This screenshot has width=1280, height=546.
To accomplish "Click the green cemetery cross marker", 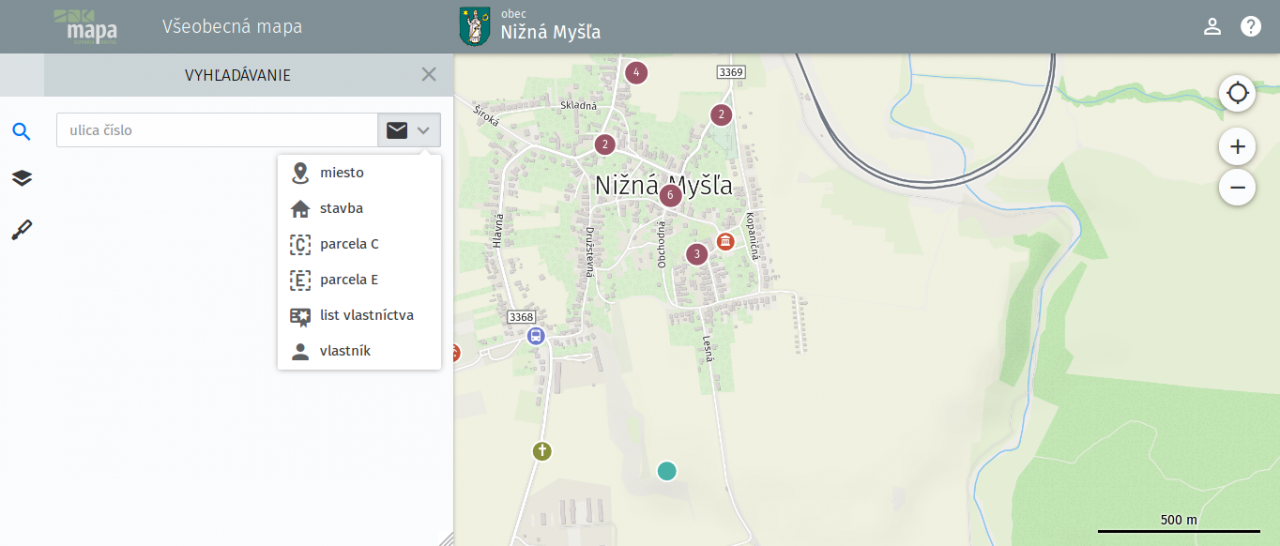I will pos(542,451).
